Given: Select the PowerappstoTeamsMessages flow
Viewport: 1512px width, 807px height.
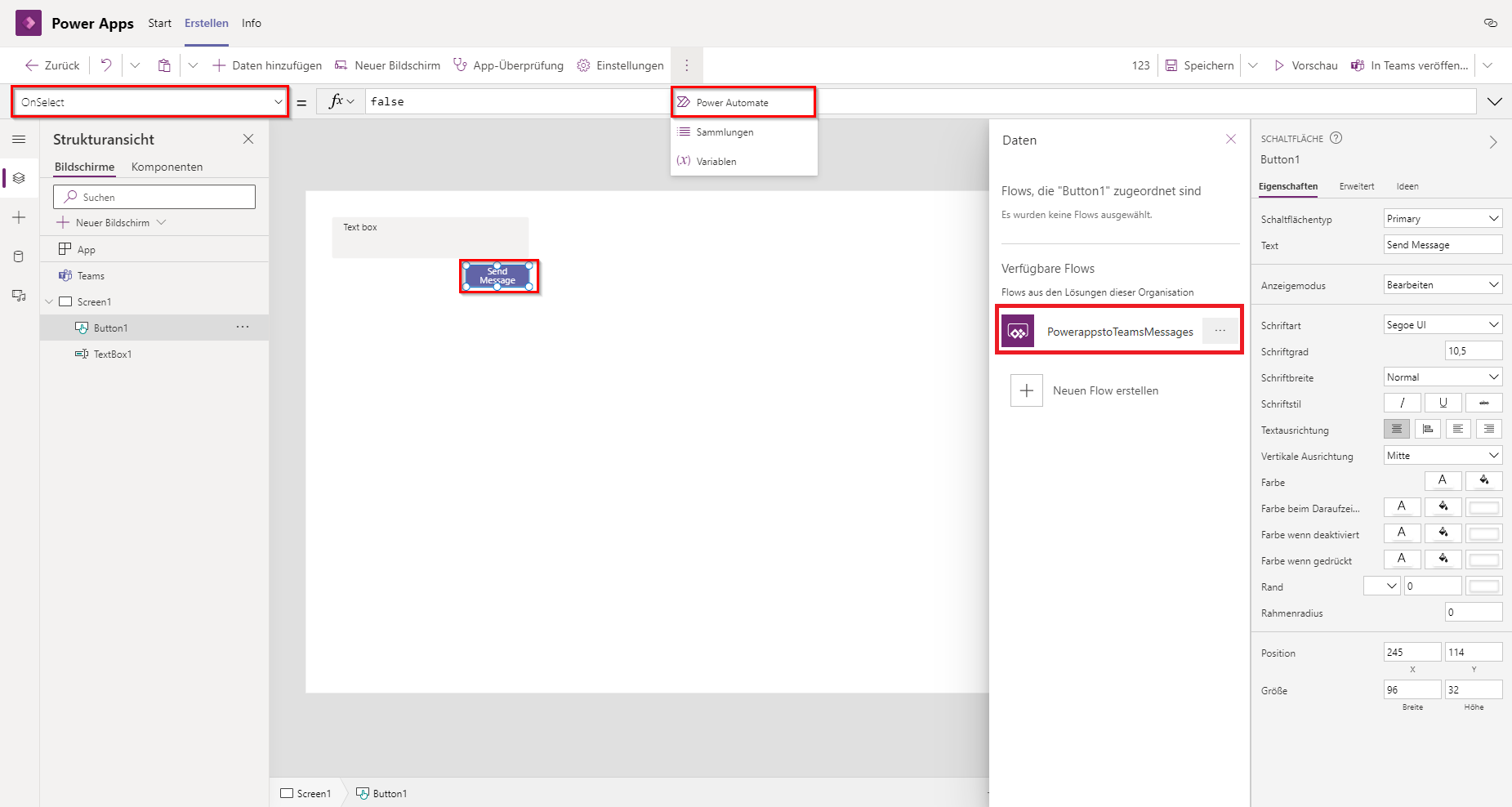Looking at the screenshot, I should pyautogui.click(x=1118, y=331).
